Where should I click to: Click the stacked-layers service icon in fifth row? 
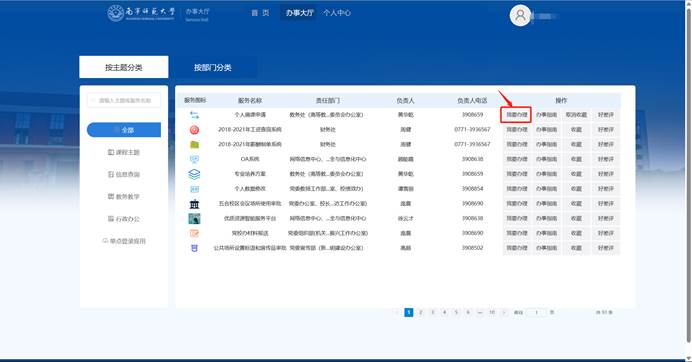(194, 174)
